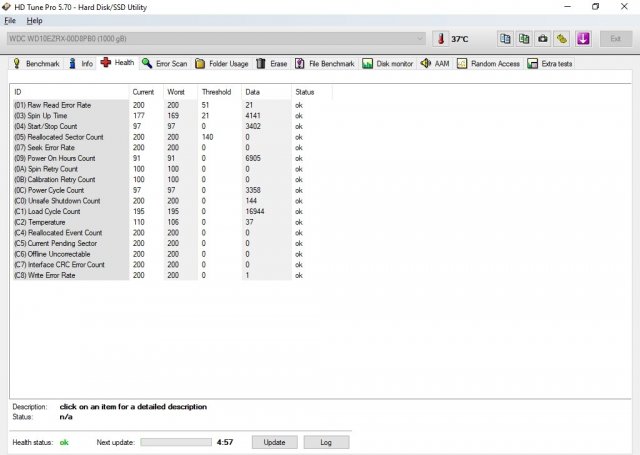Screen dimensions: 640x455
Task: Switch to the AAM tab
Action: pyautogui.click(x=435, y=63)
